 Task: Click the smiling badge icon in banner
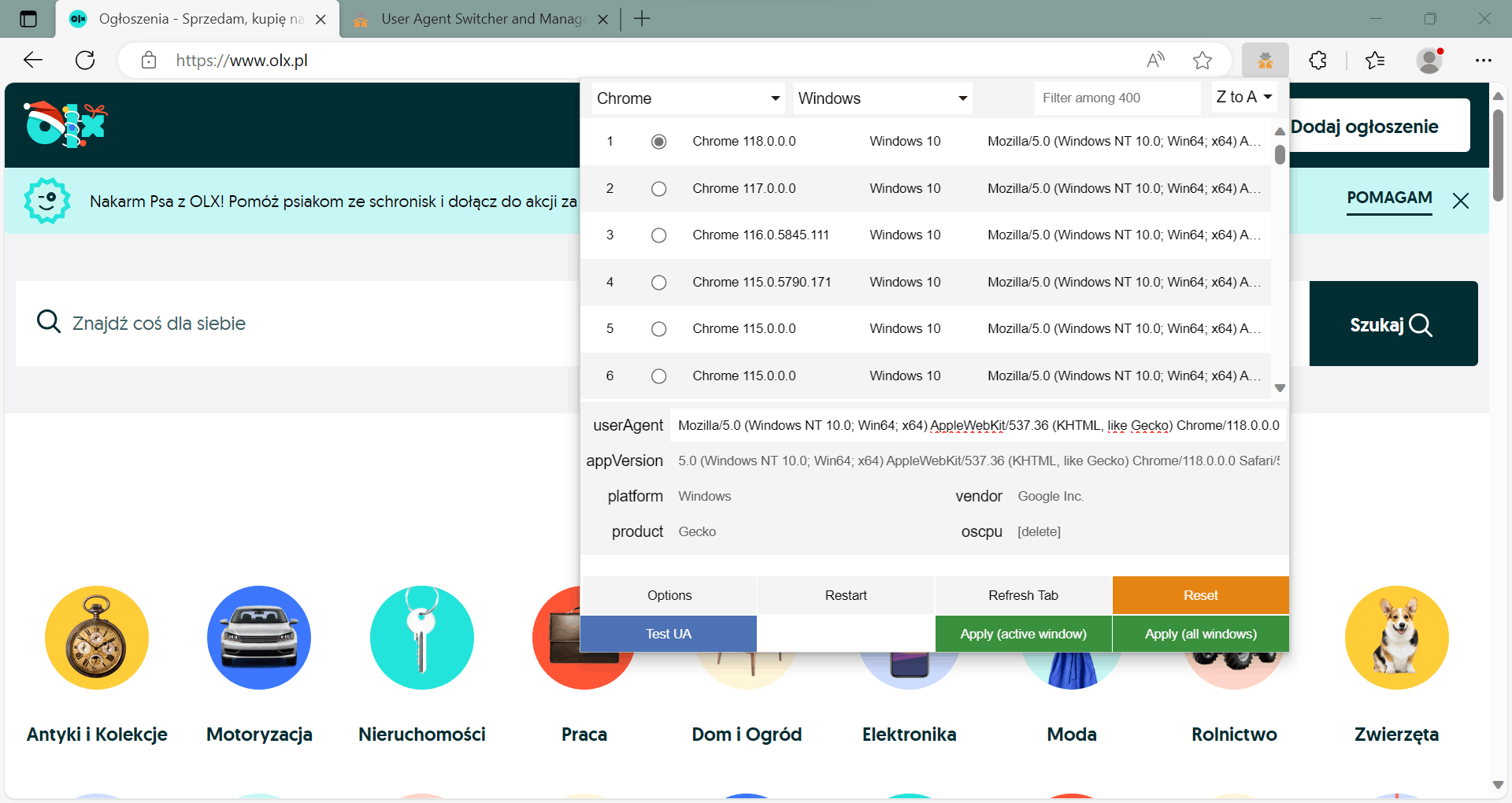coord(47,200)
